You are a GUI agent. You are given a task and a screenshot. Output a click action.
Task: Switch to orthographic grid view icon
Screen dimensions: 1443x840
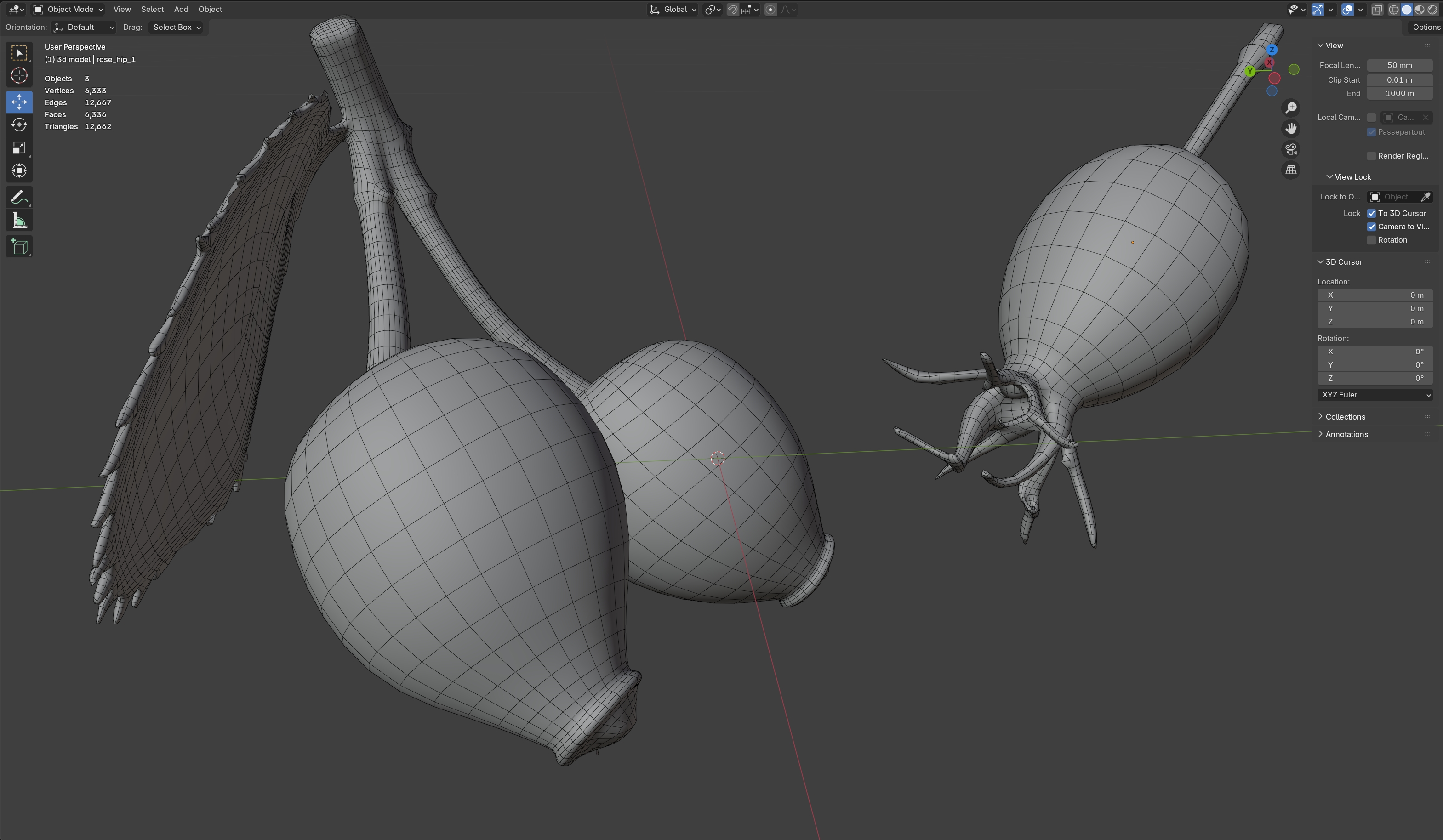click(1291, 170)
